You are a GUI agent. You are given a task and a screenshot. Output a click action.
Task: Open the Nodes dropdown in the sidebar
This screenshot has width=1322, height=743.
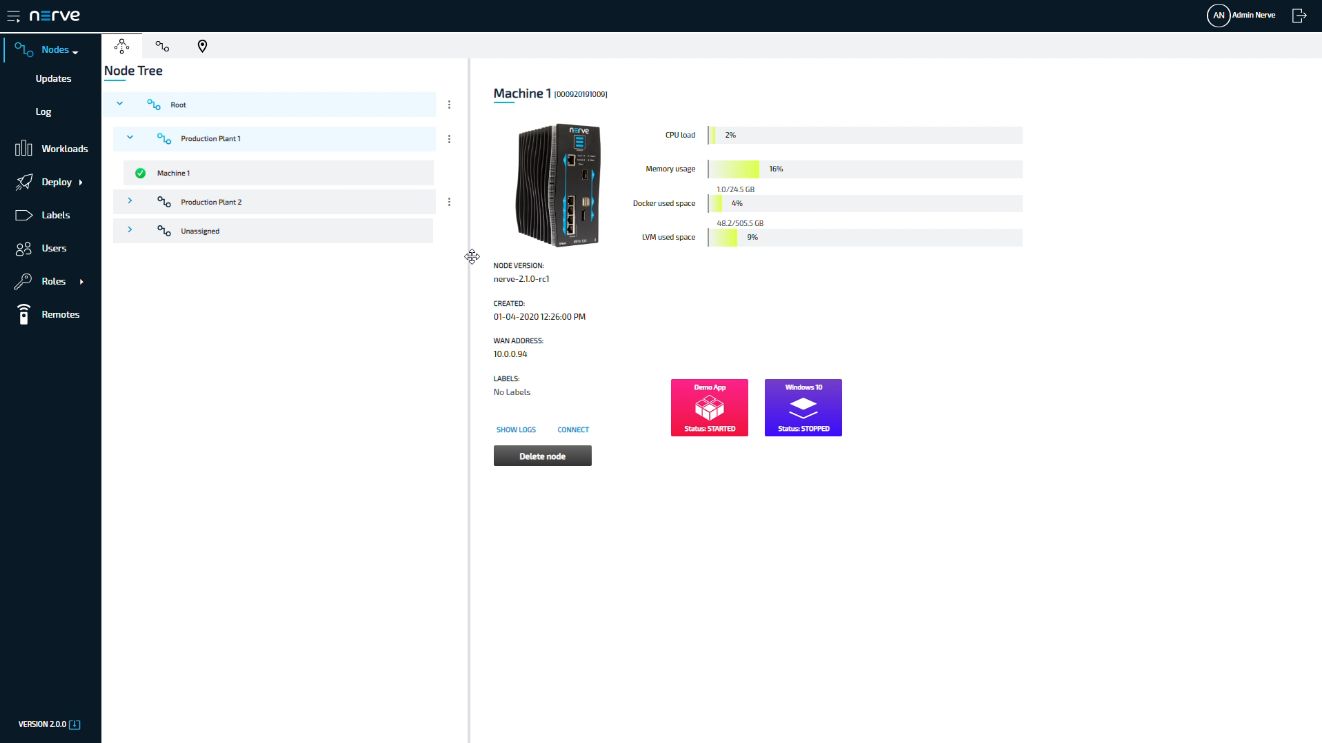(55, 49)
